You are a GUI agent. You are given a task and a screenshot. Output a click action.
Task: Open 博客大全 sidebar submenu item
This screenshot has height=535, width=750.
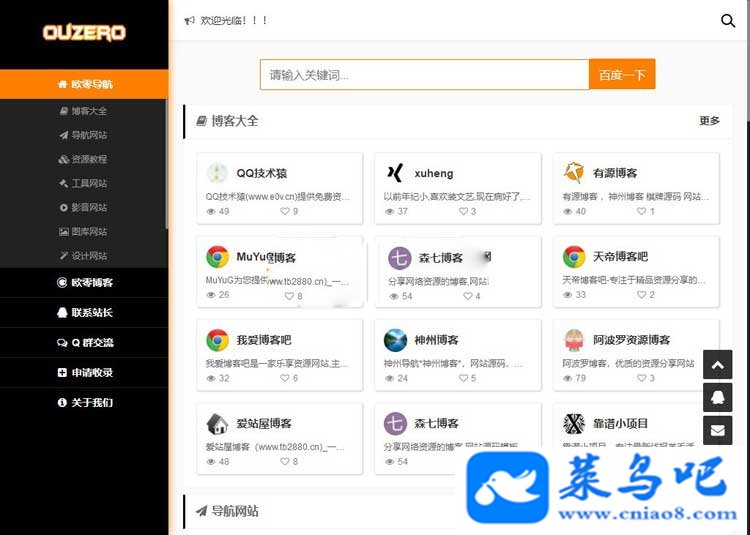tap(83, 111)
